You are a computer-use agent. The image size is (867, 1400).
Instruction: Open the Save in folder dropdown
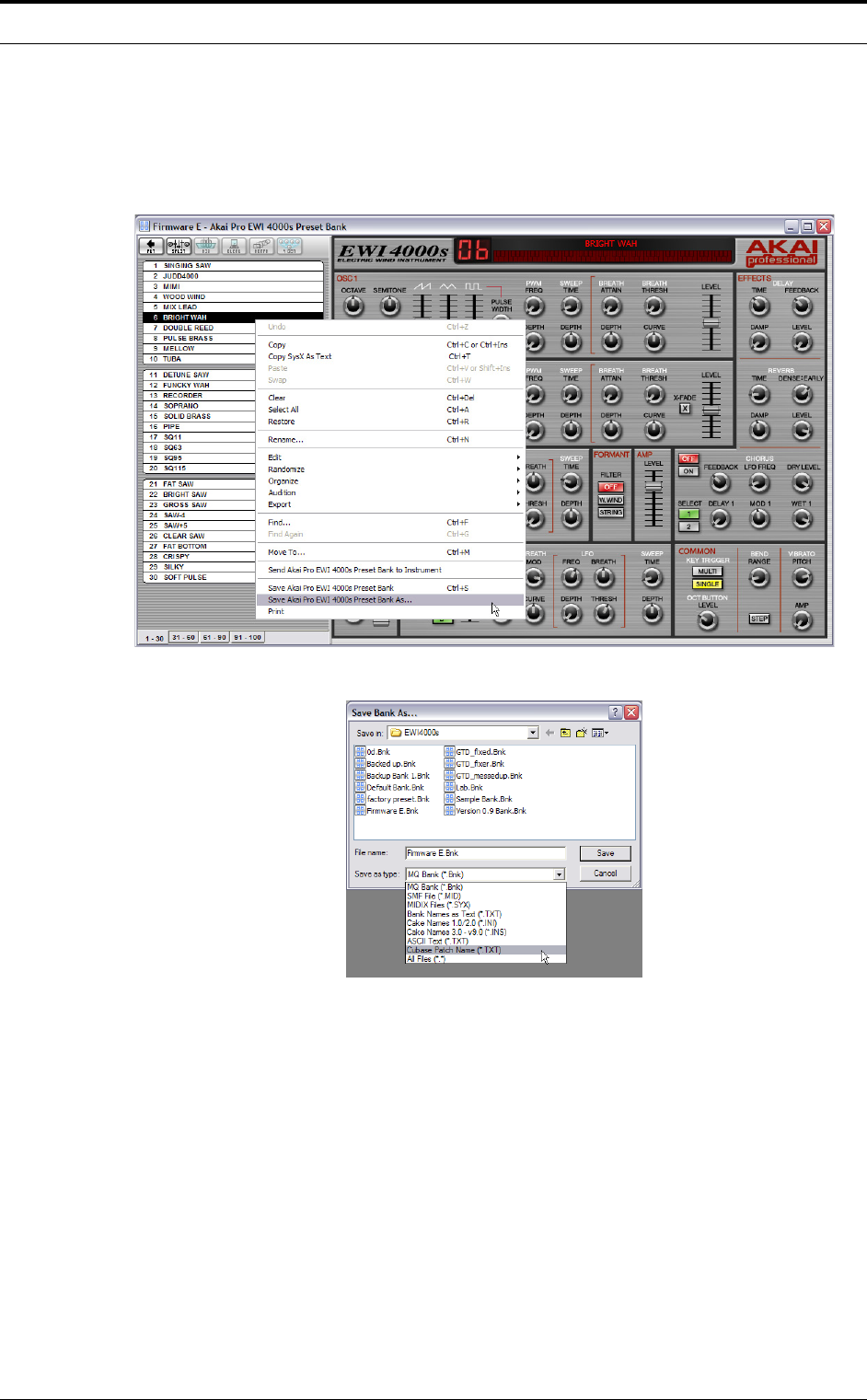[x=533, y=733]
